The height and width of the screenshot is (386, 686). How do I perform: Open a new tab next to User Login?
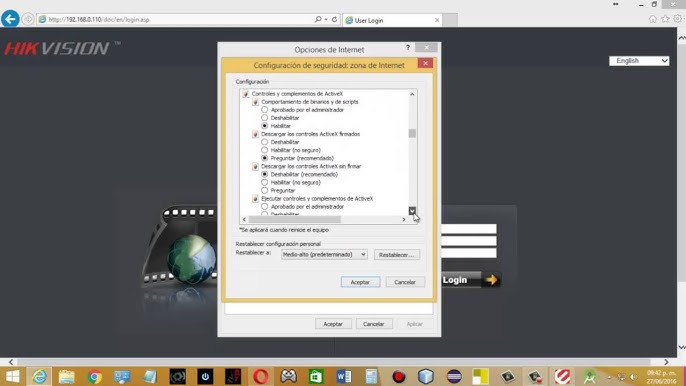pos(450,20)
